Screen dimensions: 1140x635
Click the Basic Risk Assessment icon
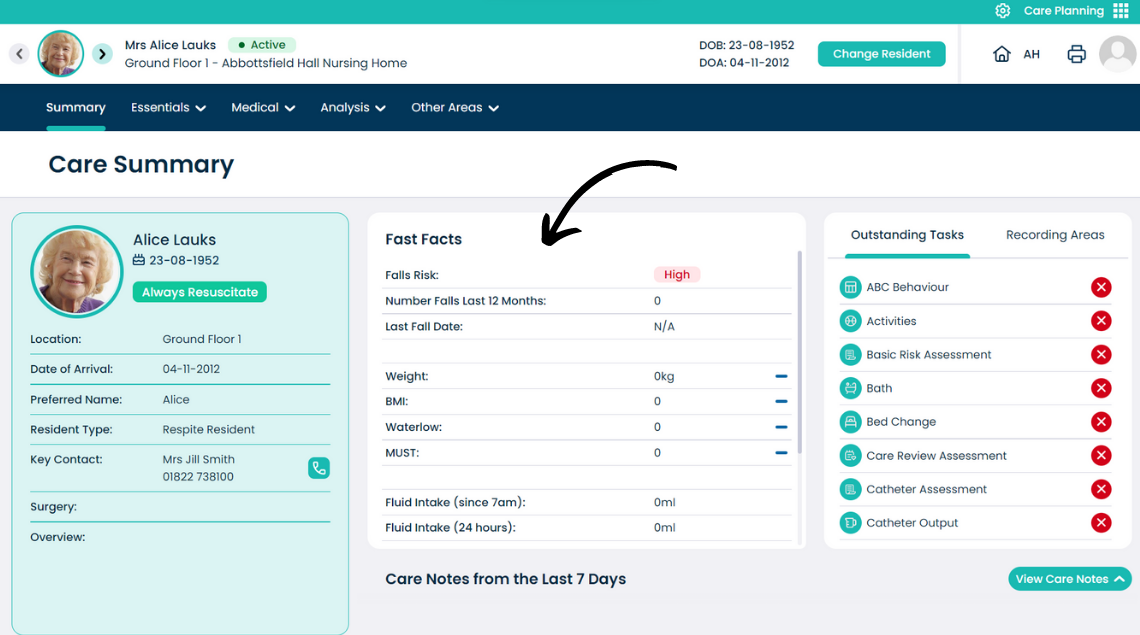(850, 355)
